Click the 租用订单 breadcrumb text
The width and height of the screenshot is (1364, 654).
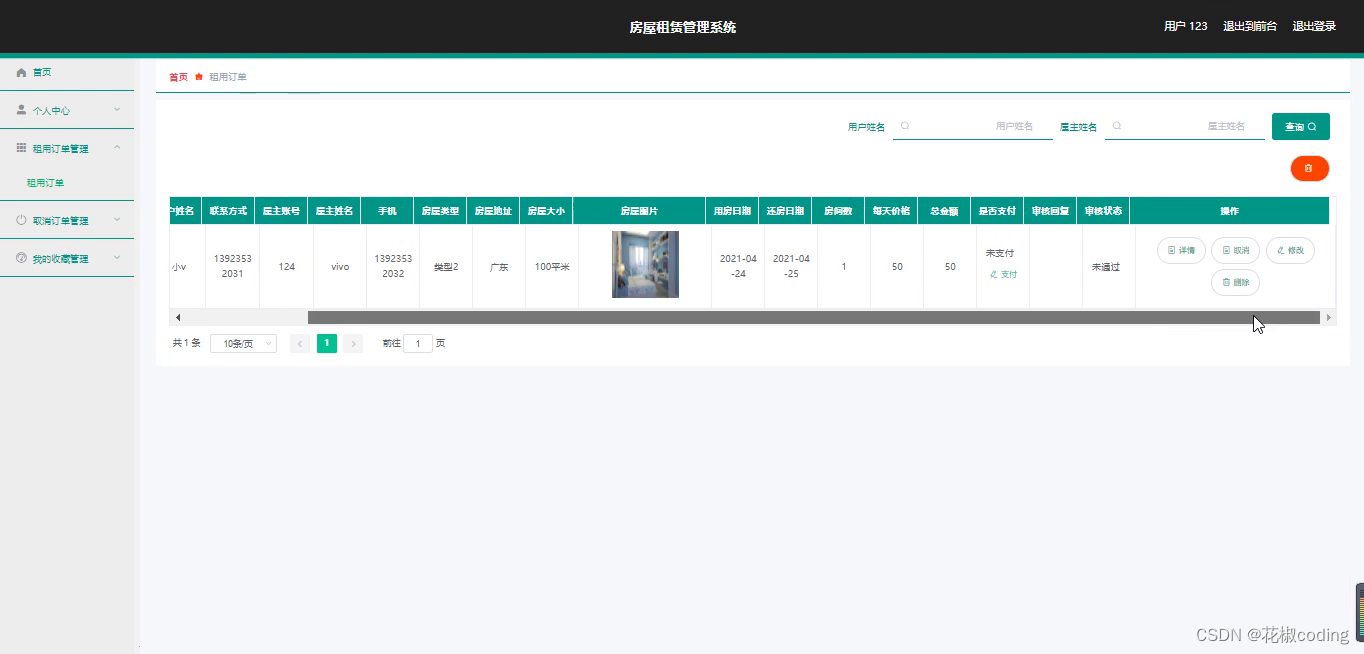point(228,77)
